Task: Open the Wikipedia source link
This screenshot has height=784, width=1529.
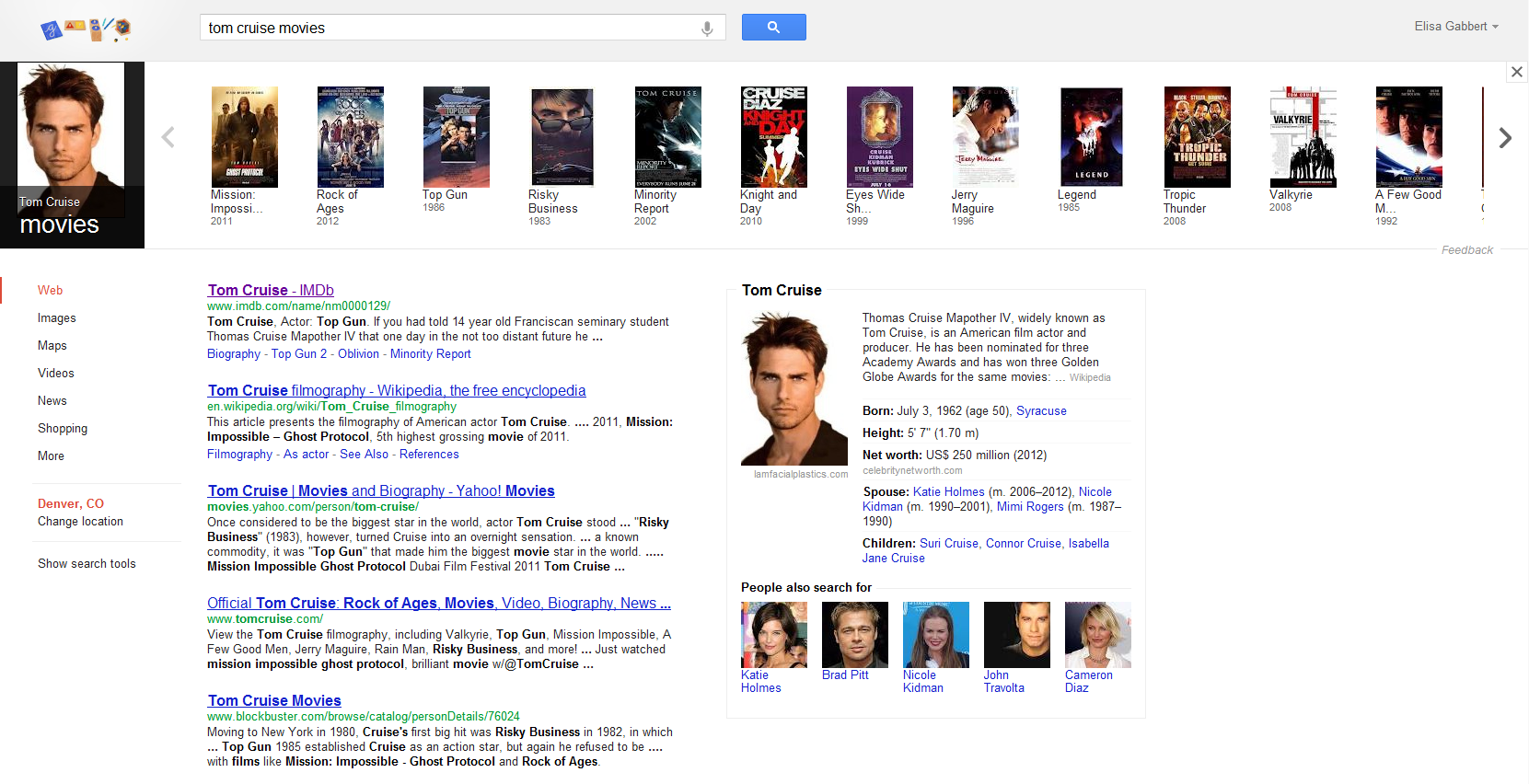Action: point(1090,377)
